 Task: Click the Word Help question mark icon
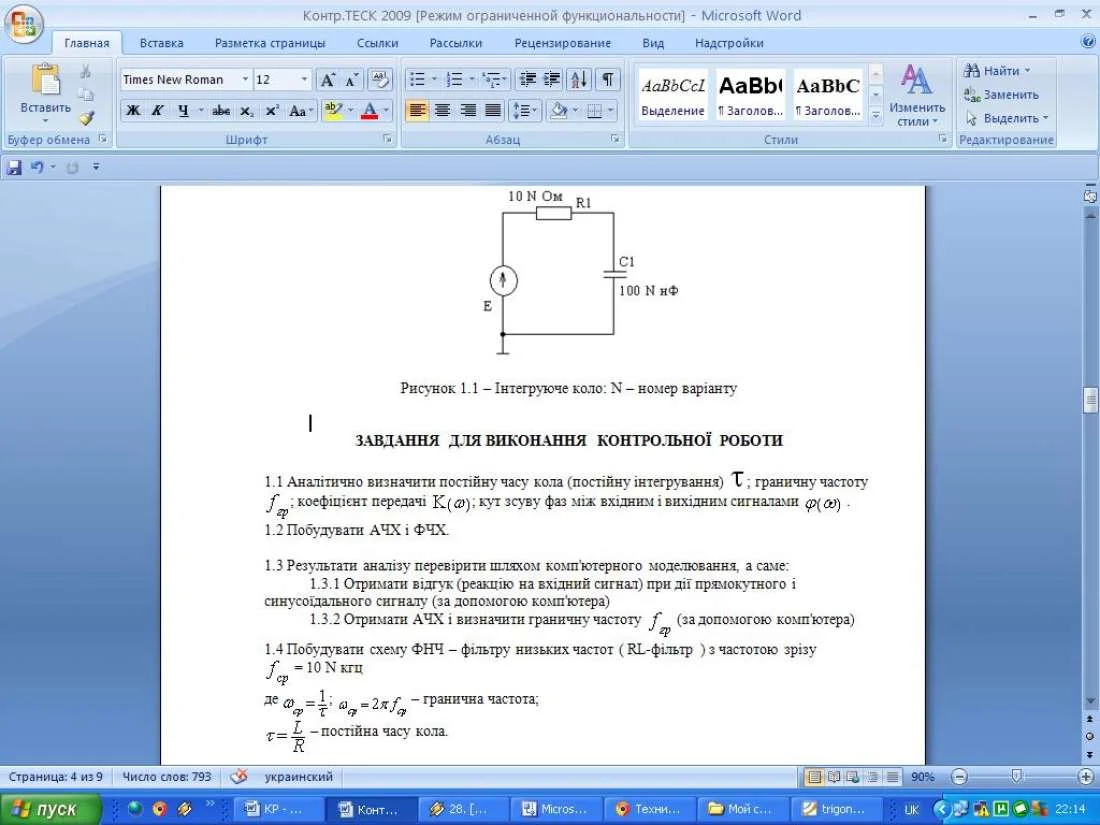click(x=1088, y=41)
